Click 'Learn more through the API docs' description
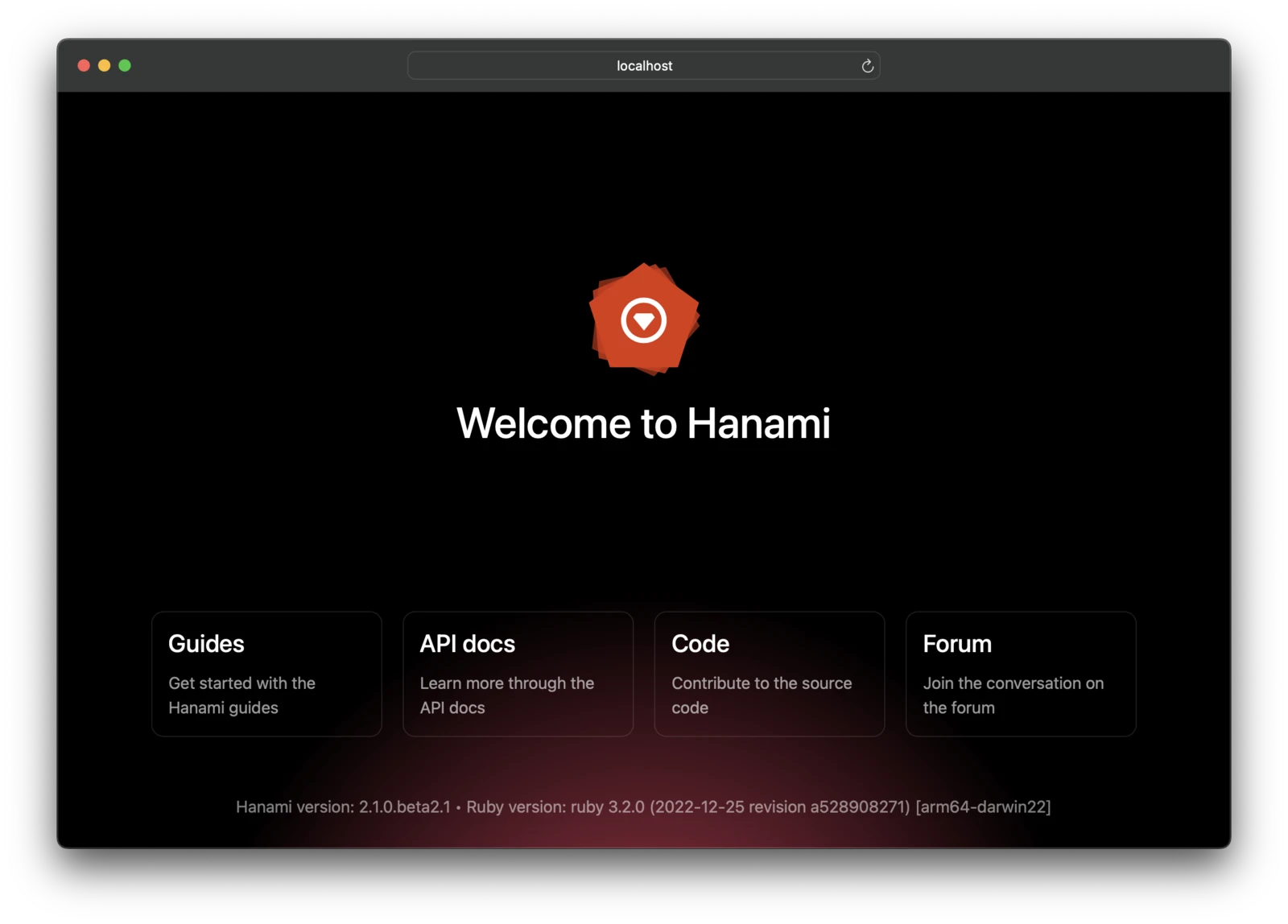Image resolution: width=1288 pixels, height=924 pixels. click(506, 695)
